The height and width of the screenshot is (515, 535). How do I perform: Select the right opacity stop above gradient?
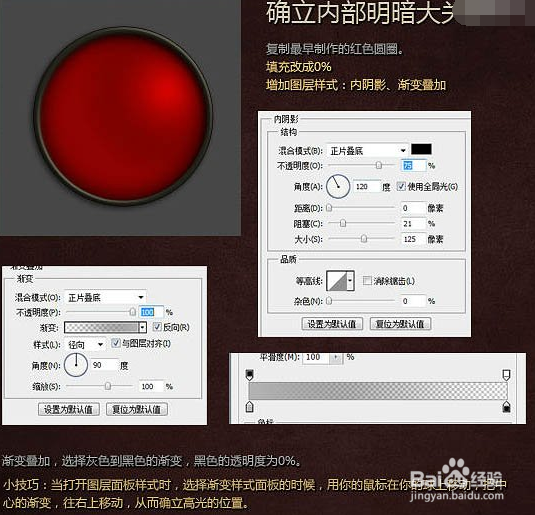[507, 375]
